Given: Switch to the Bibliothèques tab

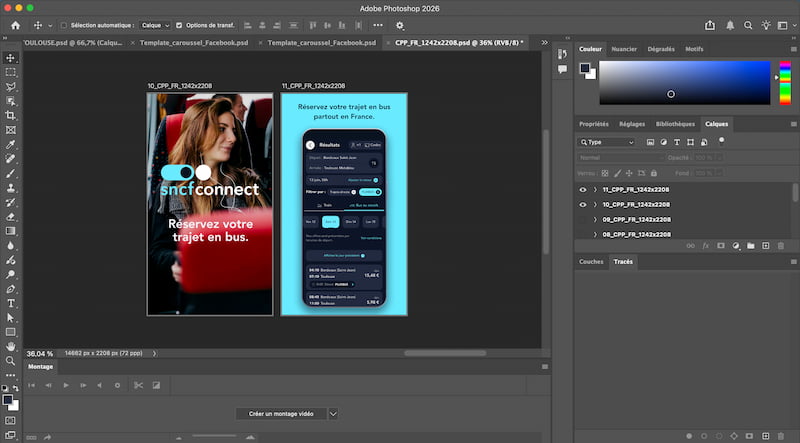Looking at the screenshot, I should pos(674,124).
